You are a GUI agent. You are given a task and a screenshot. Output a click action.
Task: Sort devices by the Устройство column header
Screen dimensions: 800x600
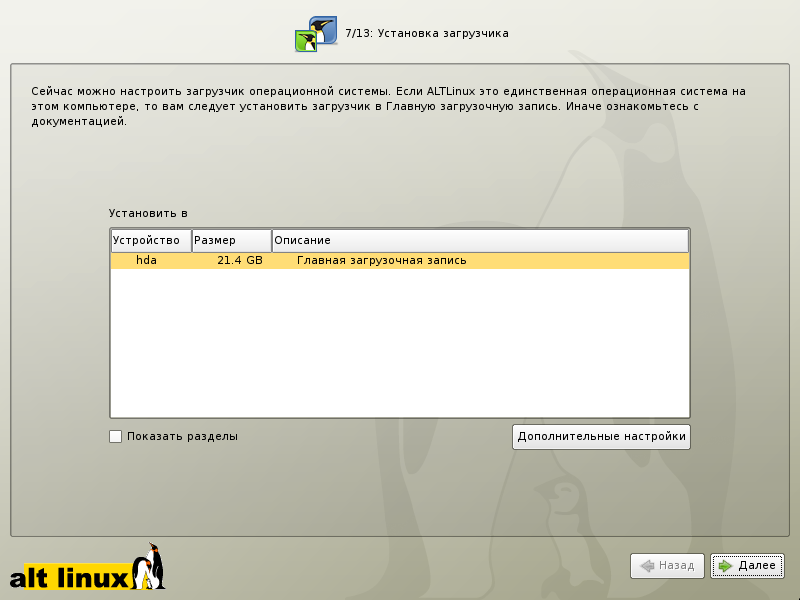point(150,240)
